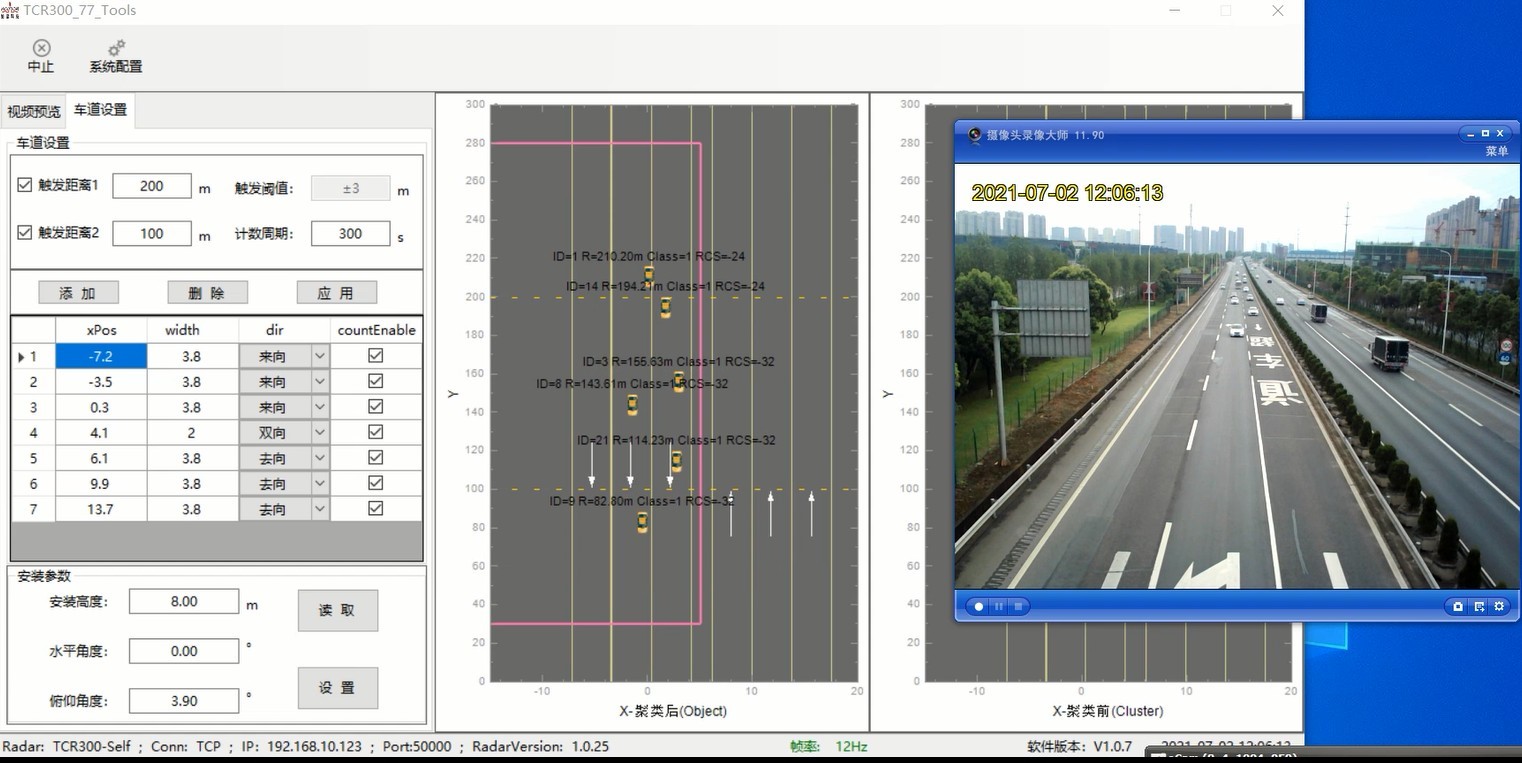1522x763 pixels.
Task: Switch to the 视频预览 tab
Action: pos(34,111)
